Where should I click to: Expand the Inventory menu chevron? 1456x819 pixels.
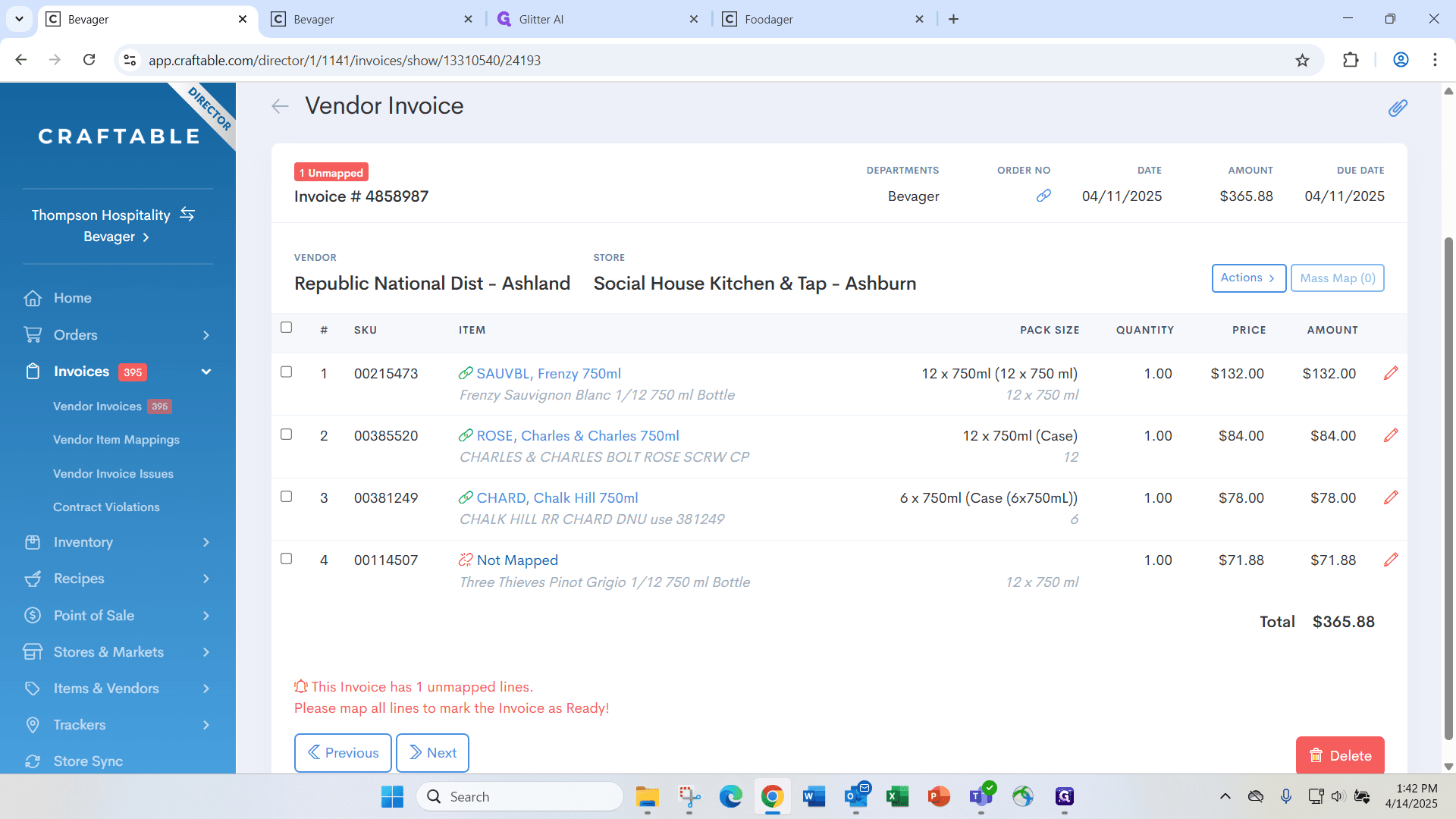coord(206,542)
